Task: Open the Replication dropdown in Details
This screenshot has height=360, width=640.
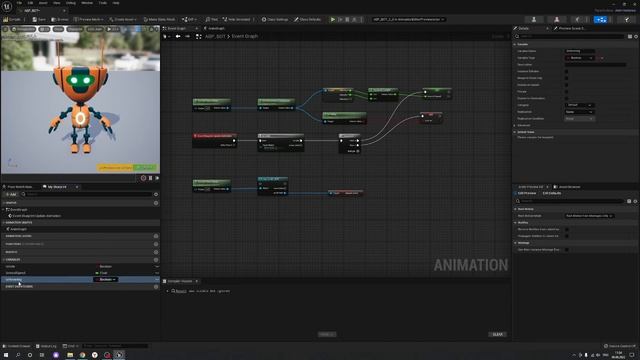Action: pyautogui.click(x=580, y=112)
